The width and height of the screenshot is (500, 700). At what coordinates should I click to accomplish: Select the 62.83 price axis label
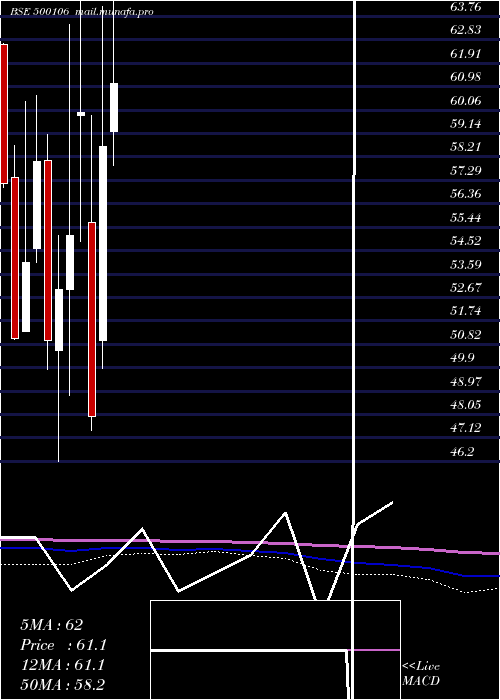pyautogui.click(x=466, y=30)
